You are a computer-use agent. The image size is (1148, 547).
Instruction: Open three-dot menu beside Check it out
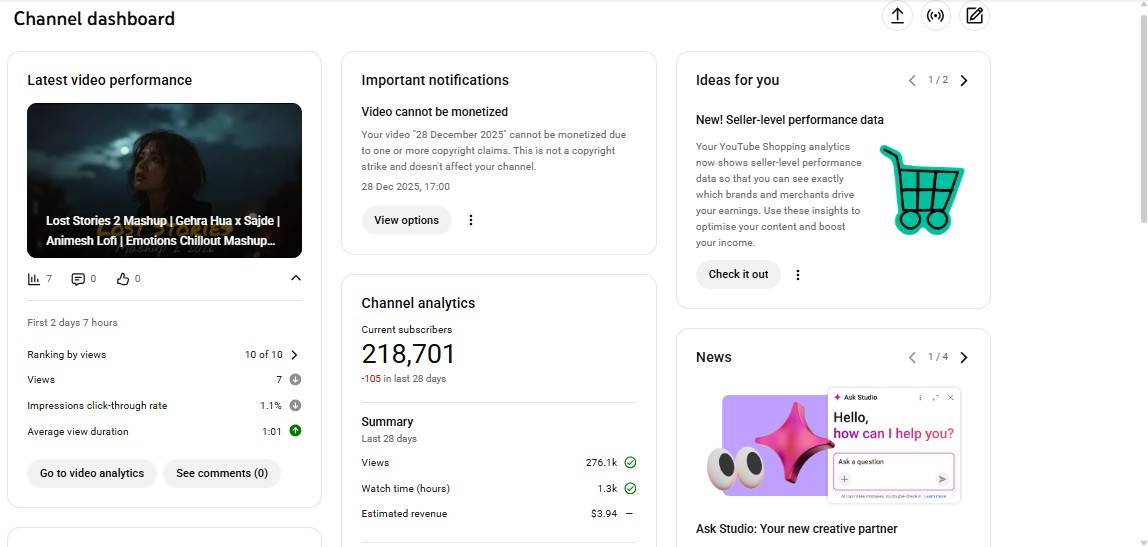pos(797,274)
